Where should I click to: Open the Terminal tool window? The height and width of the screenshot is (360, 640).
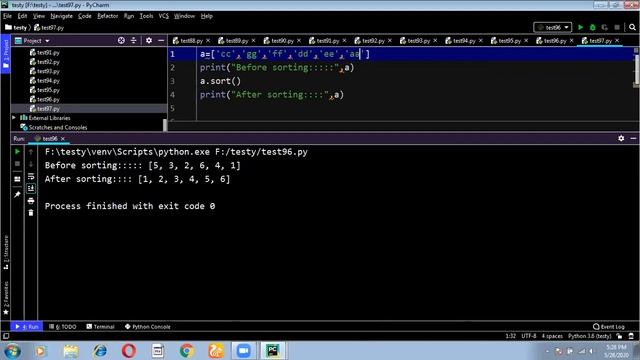(x=100, y=327)
